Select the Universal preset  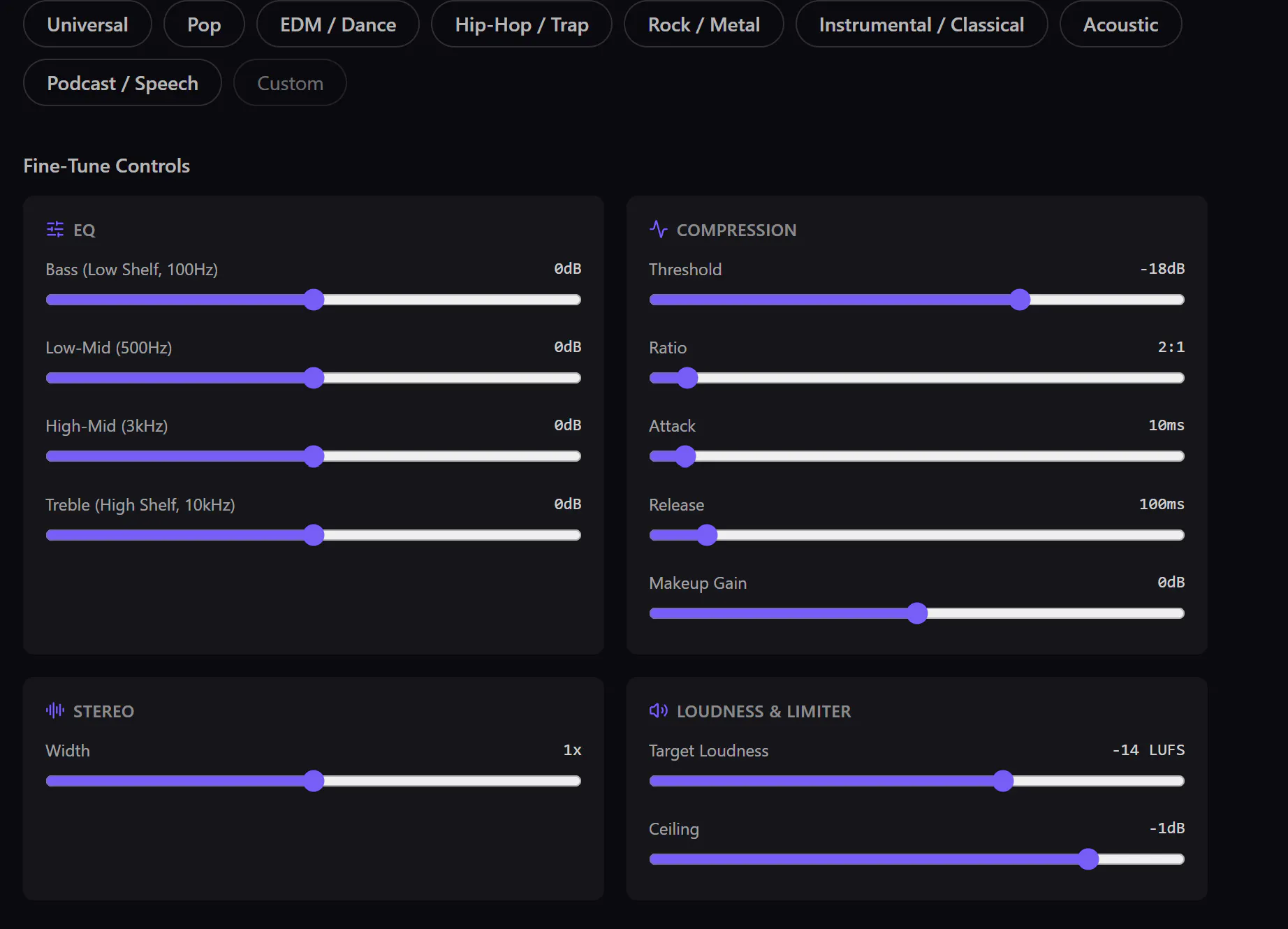pos(87,24)
